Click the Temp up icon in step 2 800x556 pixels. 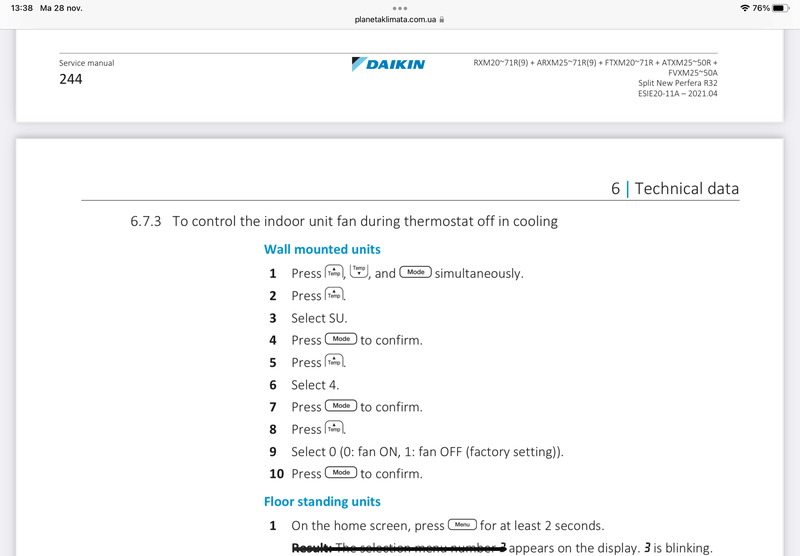[334, 295]
